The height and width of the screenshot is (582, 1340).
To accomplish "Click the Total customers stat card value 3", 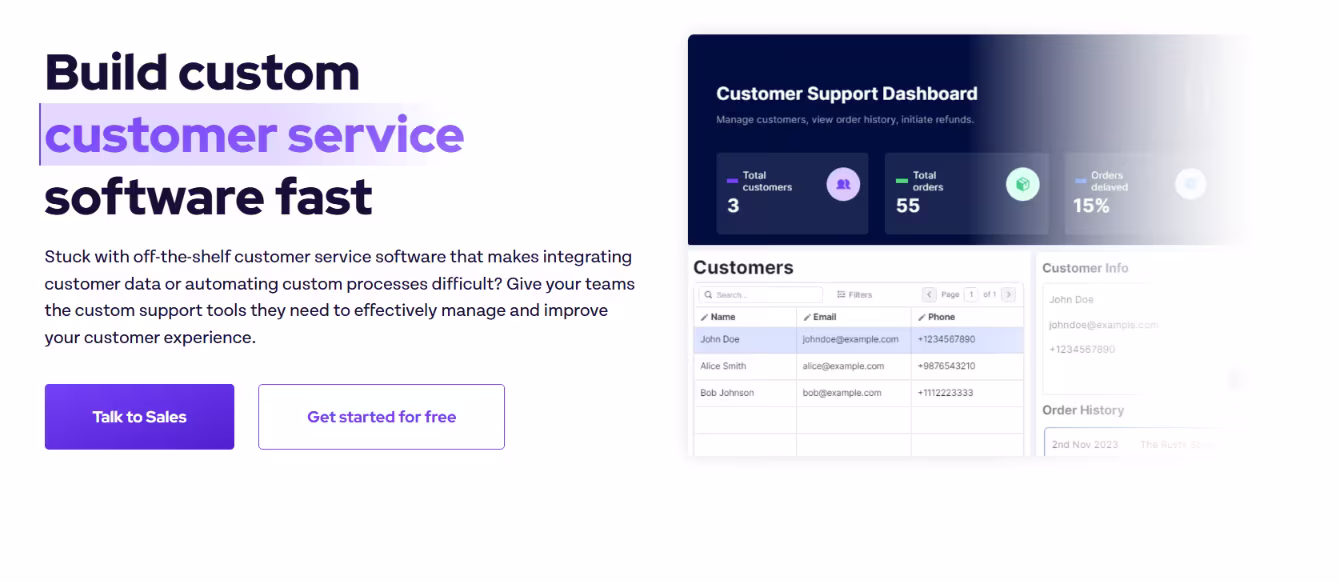I will click(733, 206).
